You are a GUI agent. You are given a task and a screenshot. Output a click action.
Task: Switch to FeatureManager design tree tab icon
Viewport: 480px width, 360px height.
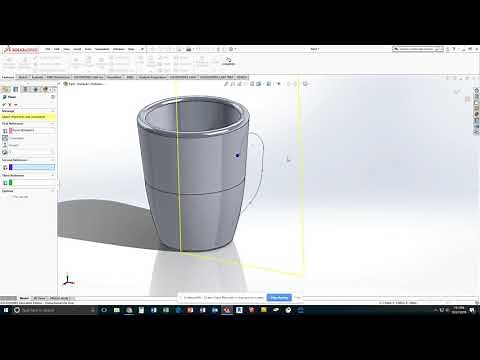[6, 89]
